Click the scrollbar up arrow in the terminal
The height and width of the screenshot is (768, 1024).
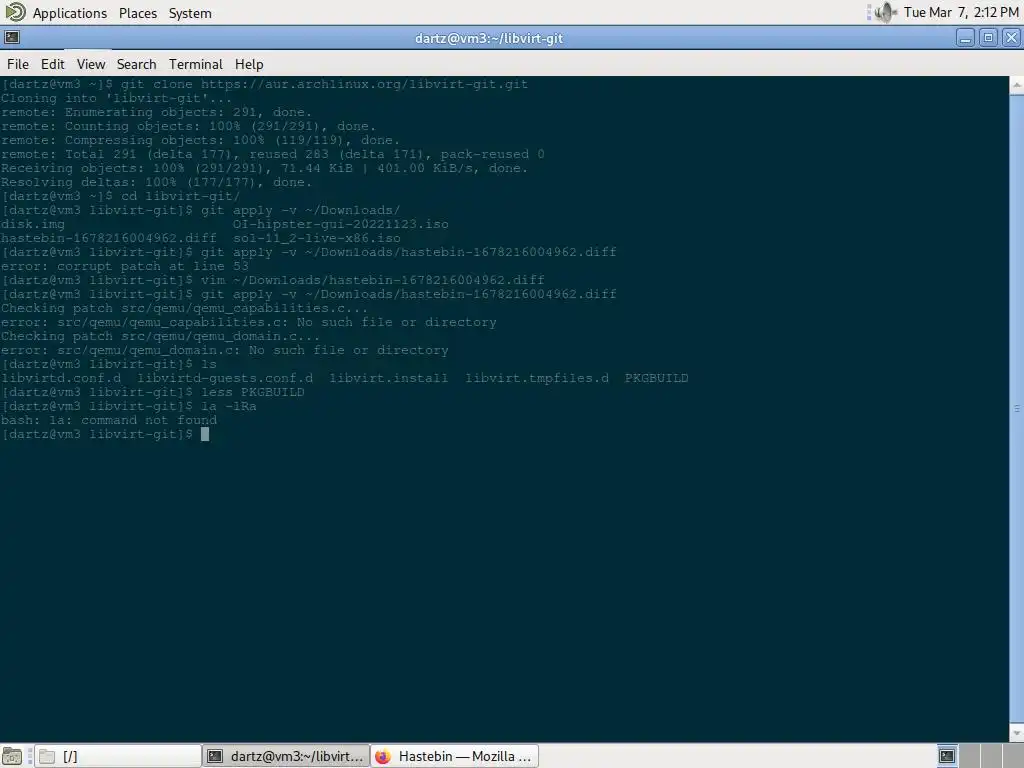tap(1017, 85)
